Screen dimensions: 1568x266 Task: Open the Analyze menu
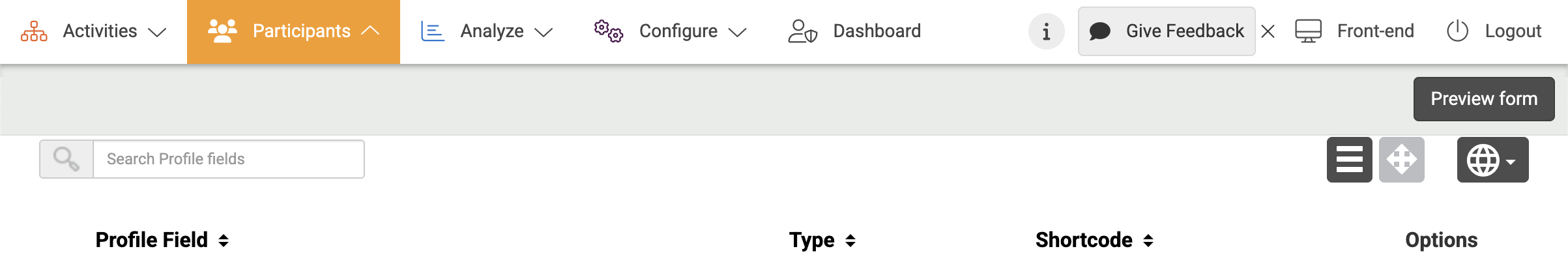[491, 31]
